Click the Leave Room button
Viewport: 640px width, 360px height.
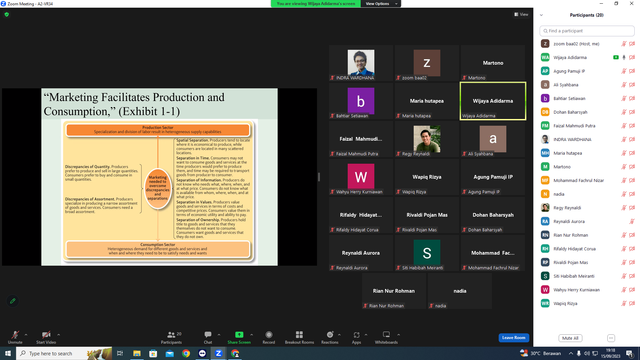pyautogui.click(x=513, y=338)
